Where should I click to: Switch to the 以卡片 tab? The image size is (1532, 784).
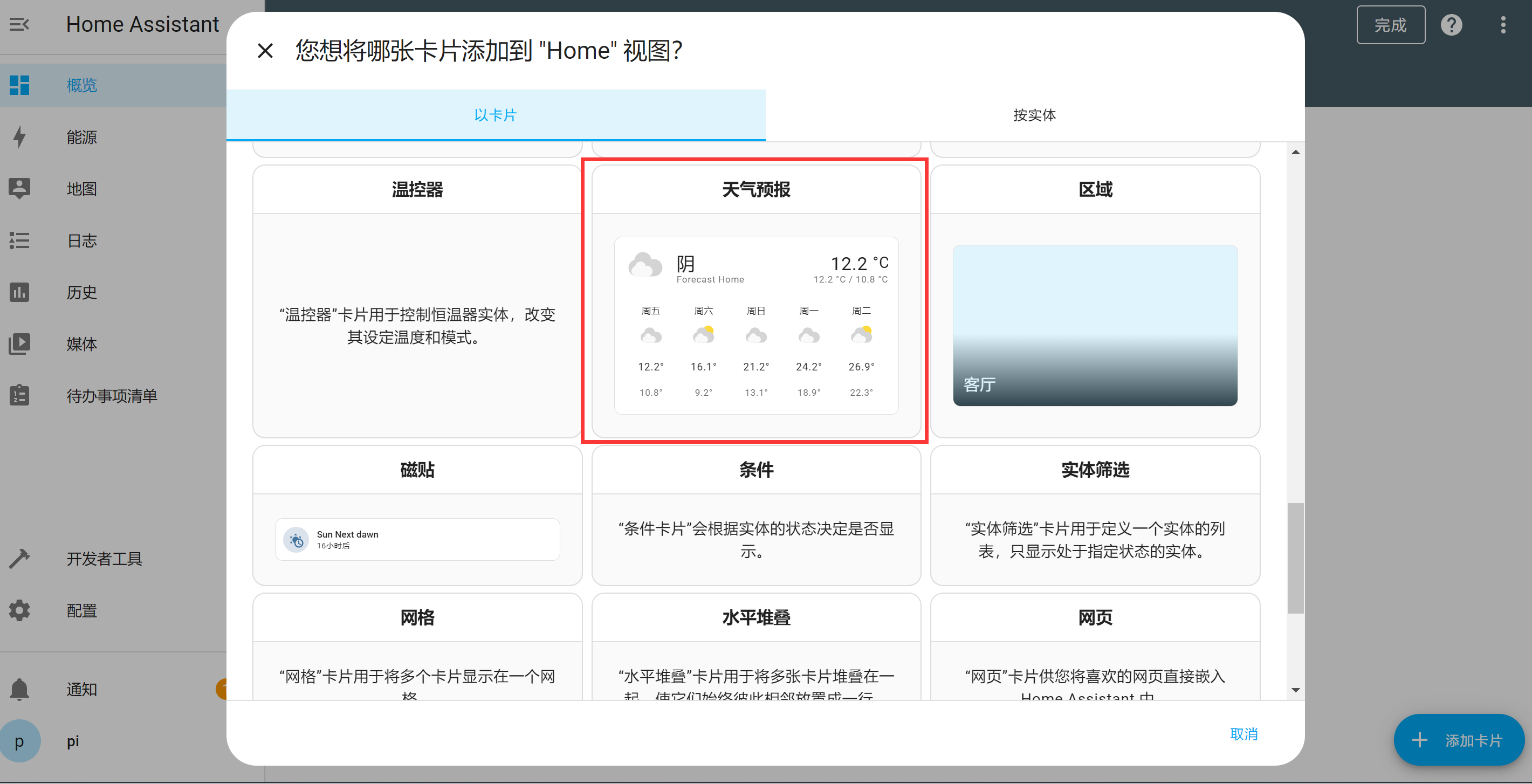496,115
